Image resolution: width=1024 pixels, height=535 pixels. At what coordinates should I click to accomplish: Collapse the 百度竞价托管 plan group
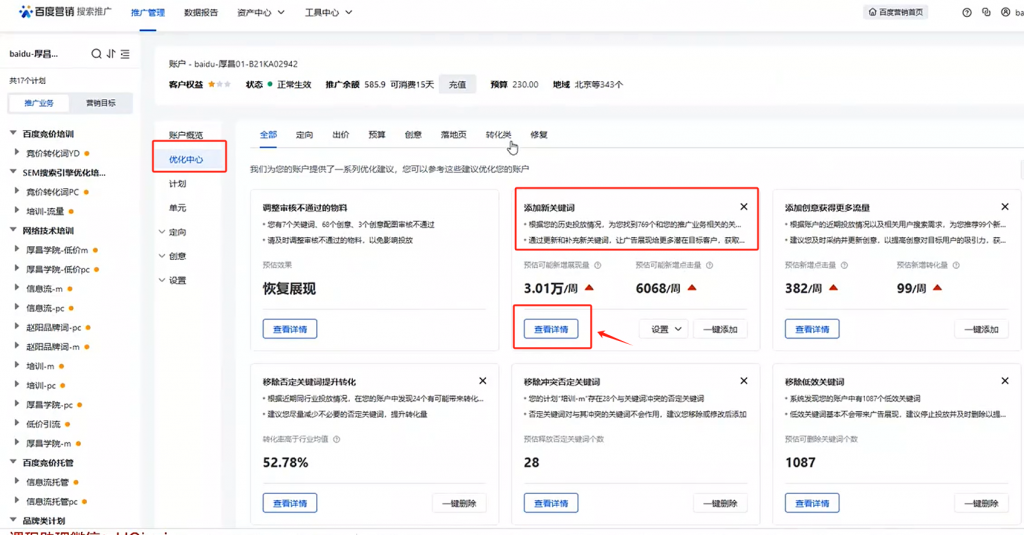pos(13,462)
